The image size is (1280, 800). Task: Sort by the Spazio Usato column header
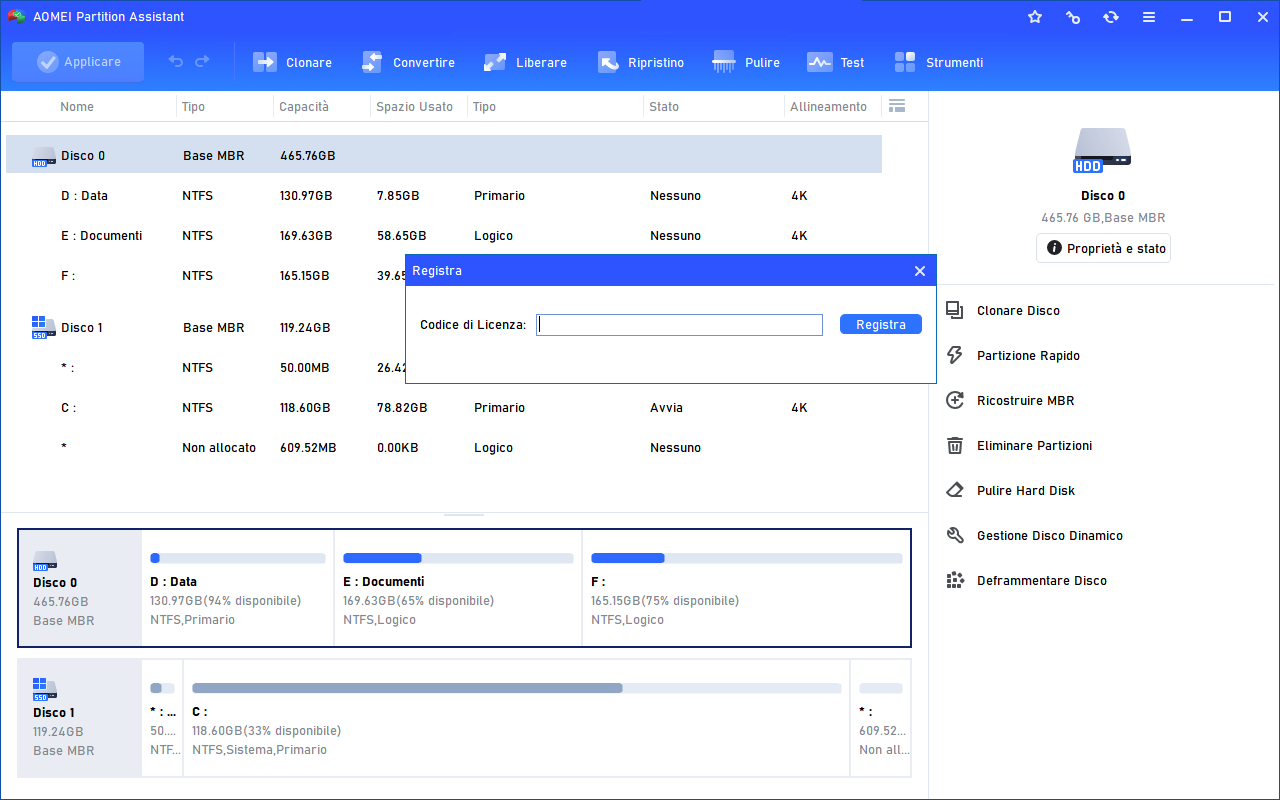coord(414,107)
